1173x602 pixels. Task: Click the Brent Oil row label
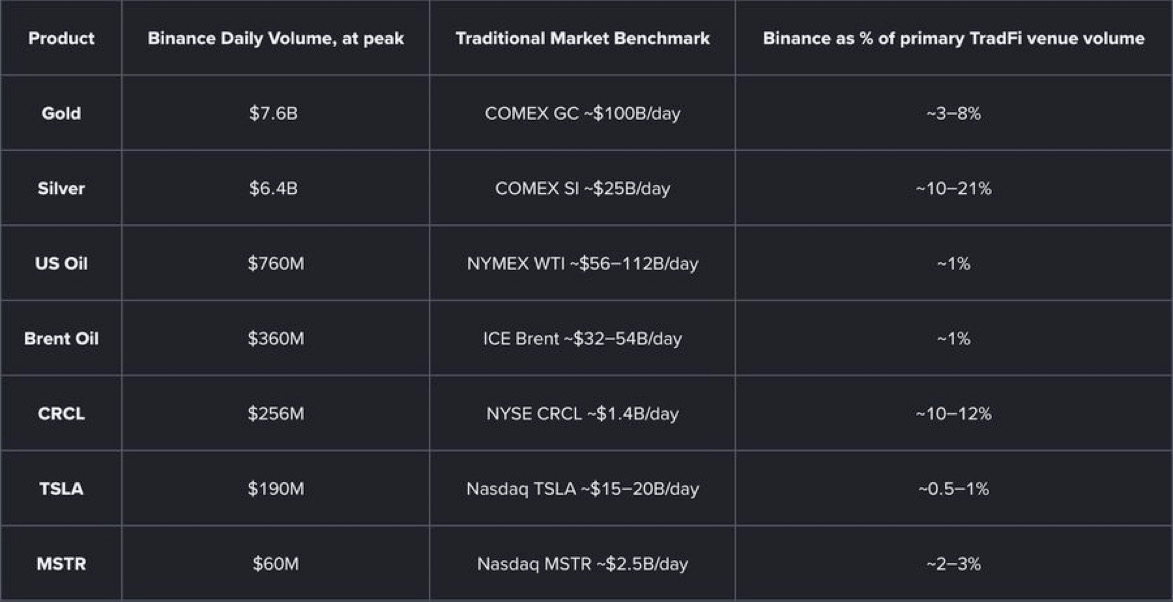coord(61,338)
